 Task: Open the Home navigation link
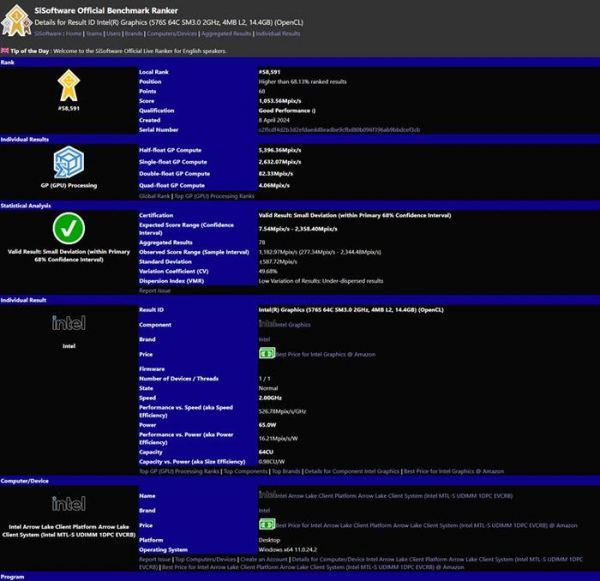click(75, 33)
